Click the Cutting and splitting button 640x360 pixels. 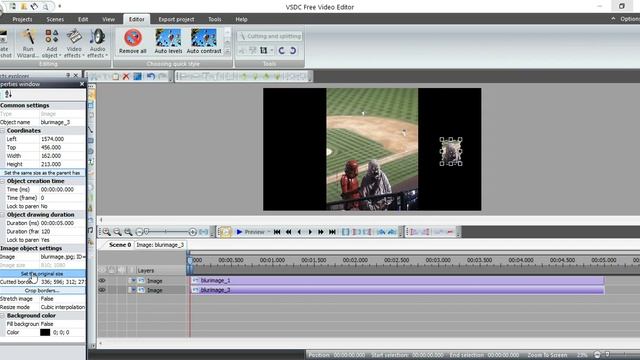[x=270, y=36]
